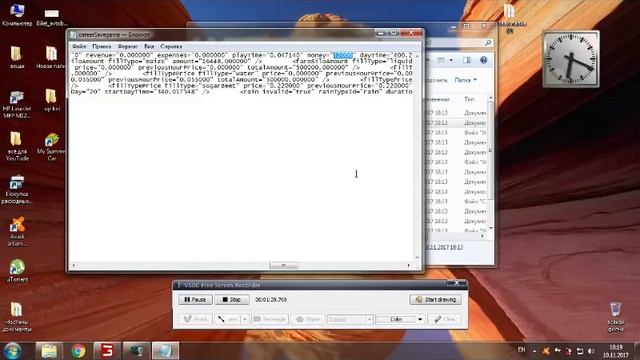The image size is (640, 360).
Task: Switch to the Notepad taskbar button
Action: click(165, 351)
